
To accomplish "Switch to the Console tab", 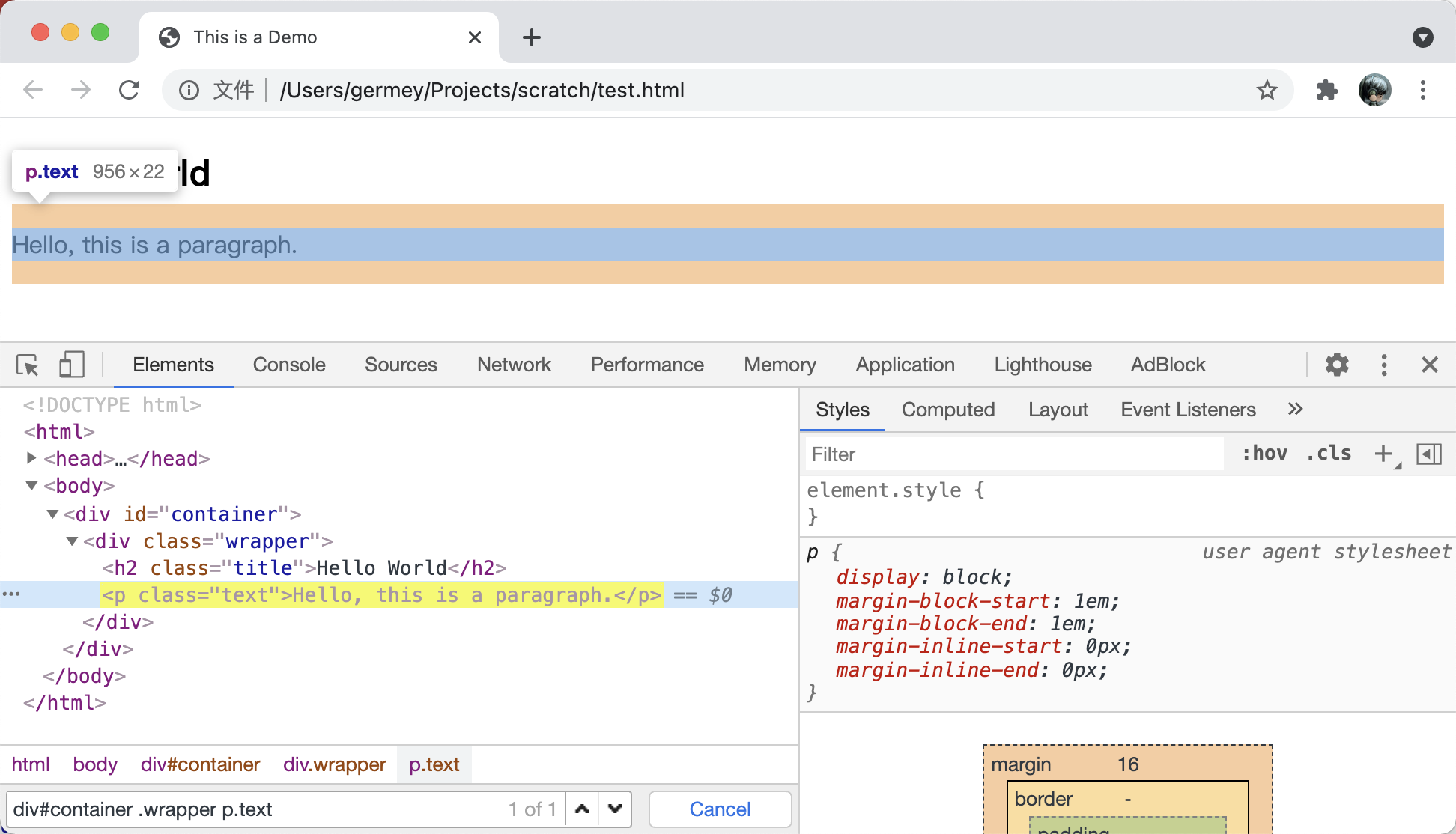I will point(290,364).
